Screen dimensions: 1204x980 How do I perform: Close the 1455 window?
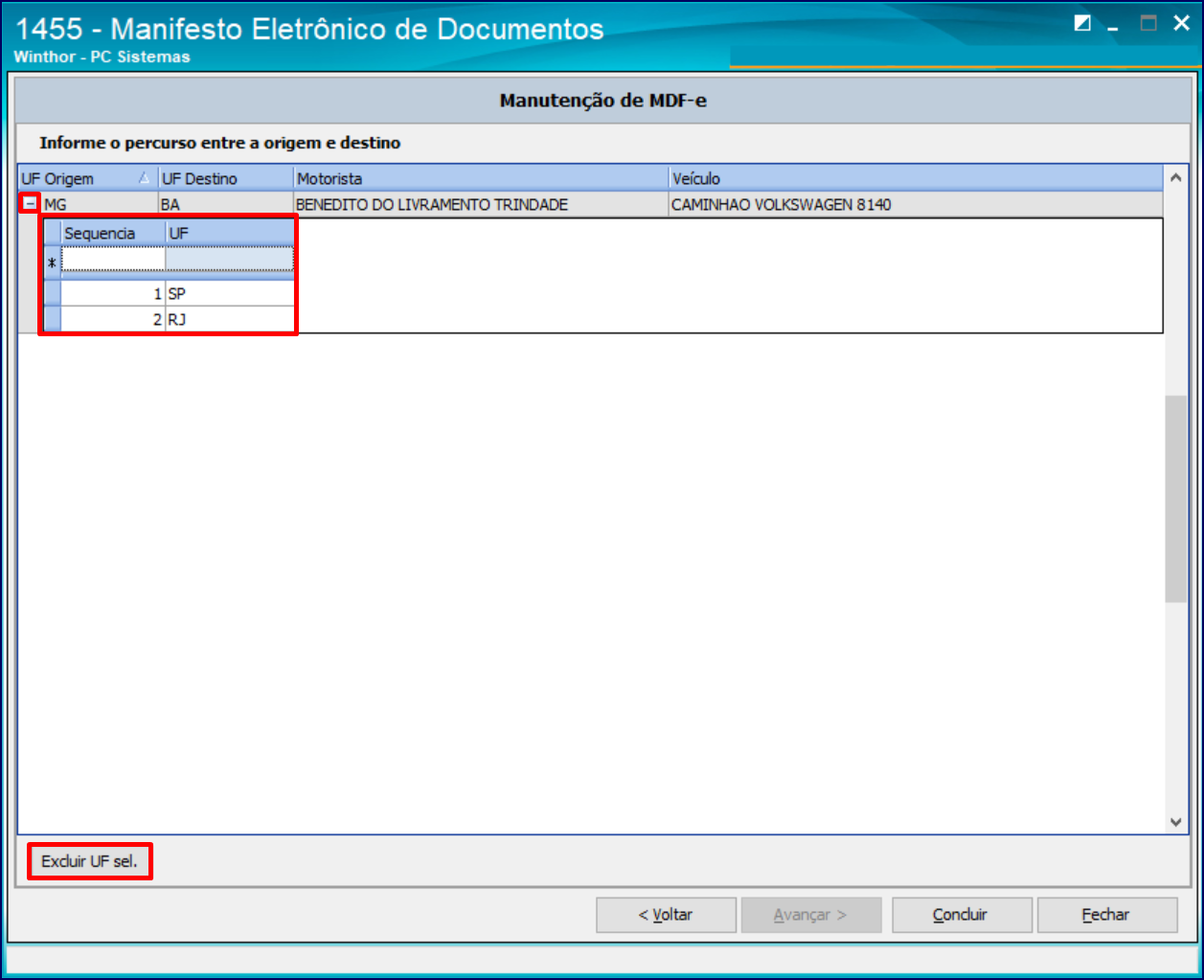1181,24
